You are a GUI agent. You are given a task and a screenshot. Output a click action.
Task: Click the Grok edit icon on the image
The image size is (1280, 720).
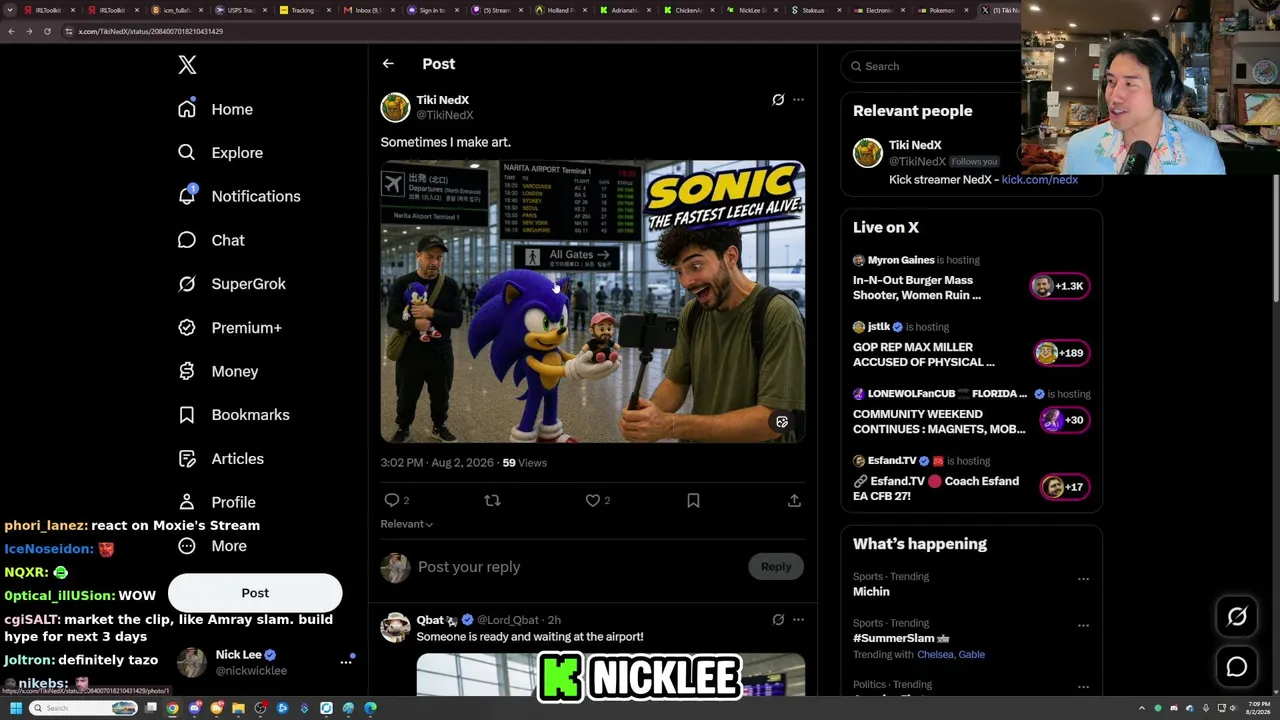(782, 422)
